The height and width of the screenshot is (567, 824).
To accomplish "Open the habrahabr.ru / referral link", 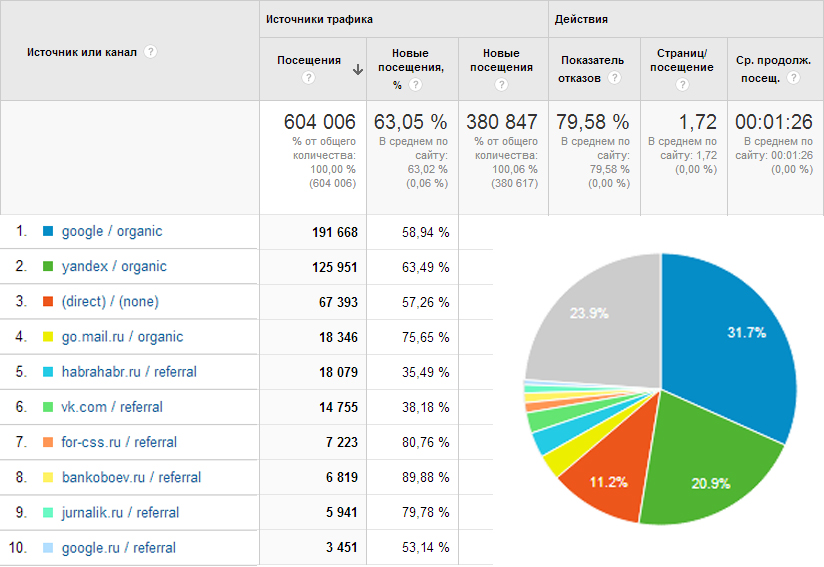I will coord(129,372).
